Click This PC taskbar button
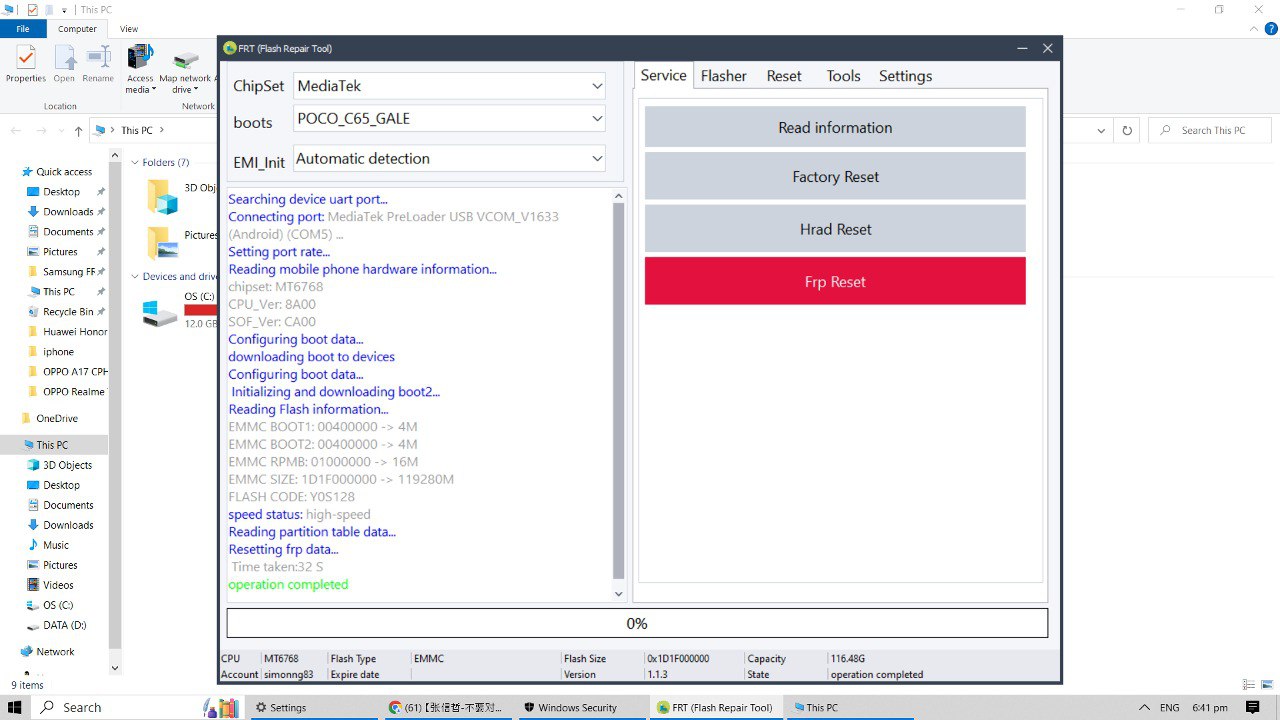Viewport: 1280px width, 720px height. click(x=849, y=707)
